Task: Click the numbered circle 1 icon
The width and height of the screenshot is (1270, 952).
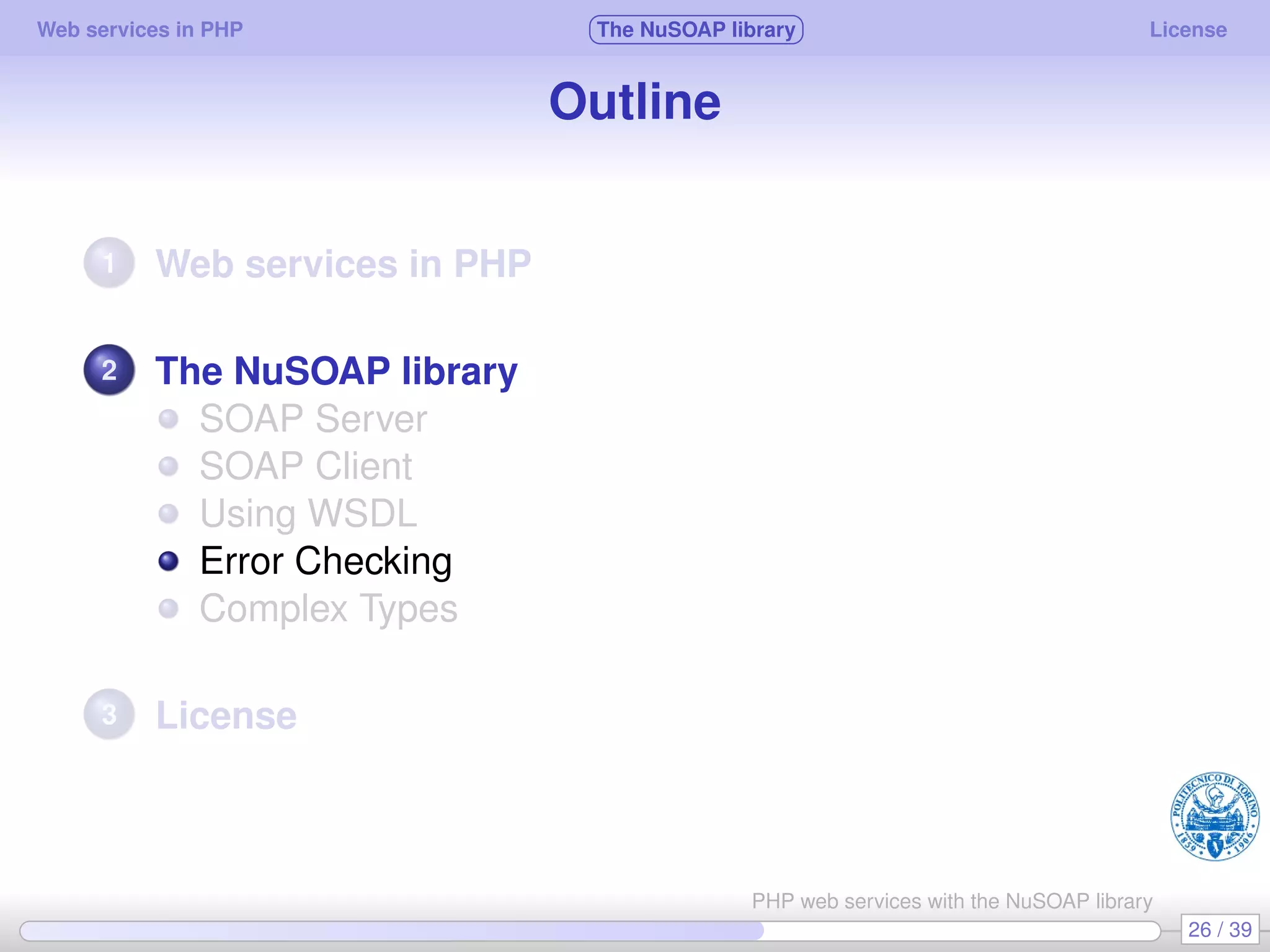Action: tap(109, 263)
